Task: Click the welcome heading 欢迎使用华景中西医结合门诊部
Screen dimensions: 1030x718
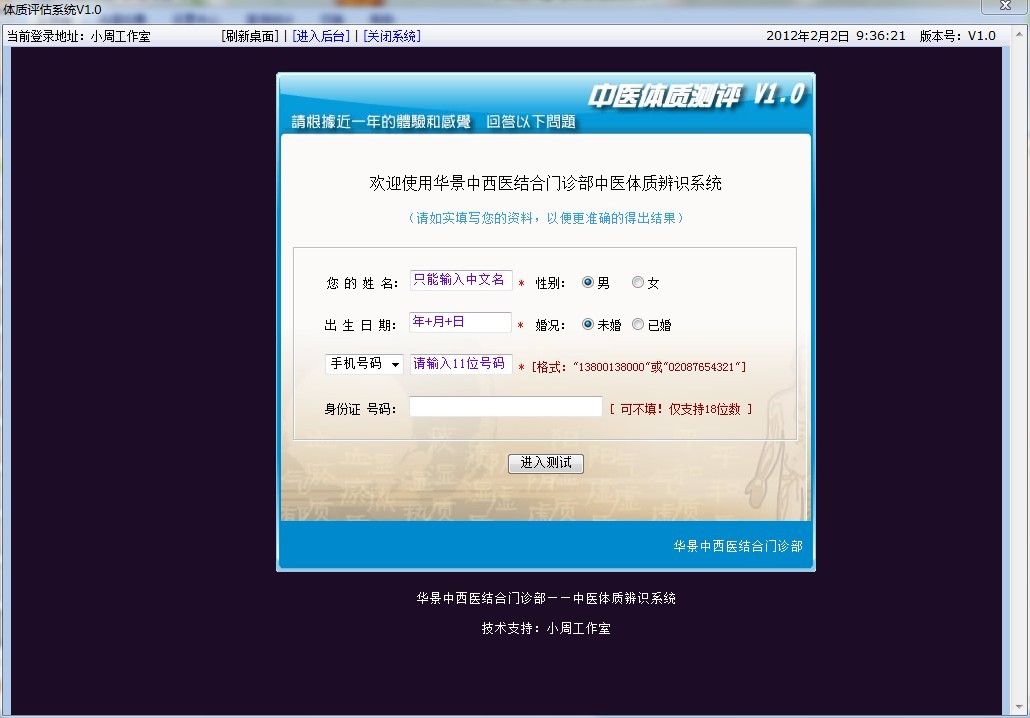Action: 545,183
